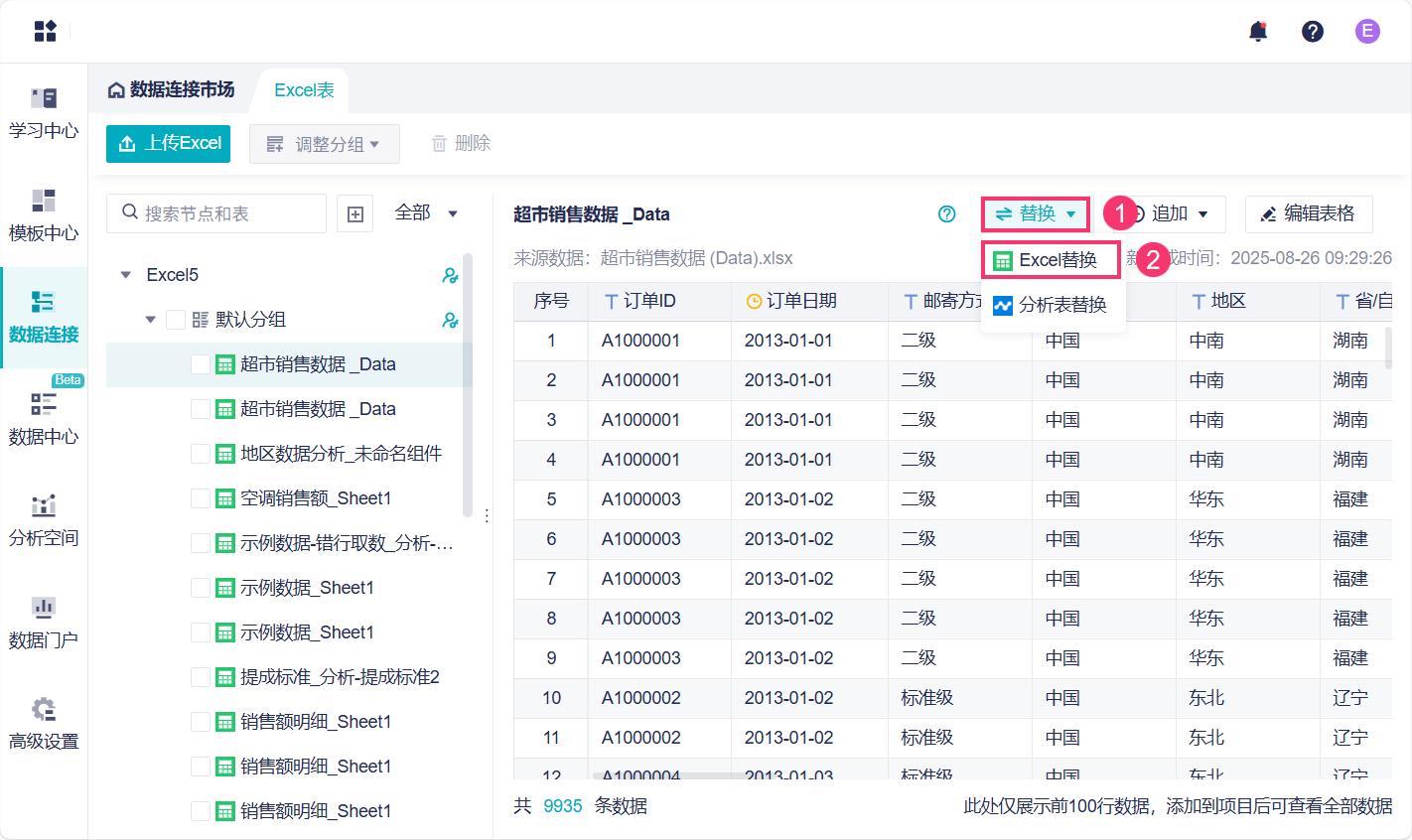
Task: Open 高级设置 in the sidebar
Action: pos(44,724)
